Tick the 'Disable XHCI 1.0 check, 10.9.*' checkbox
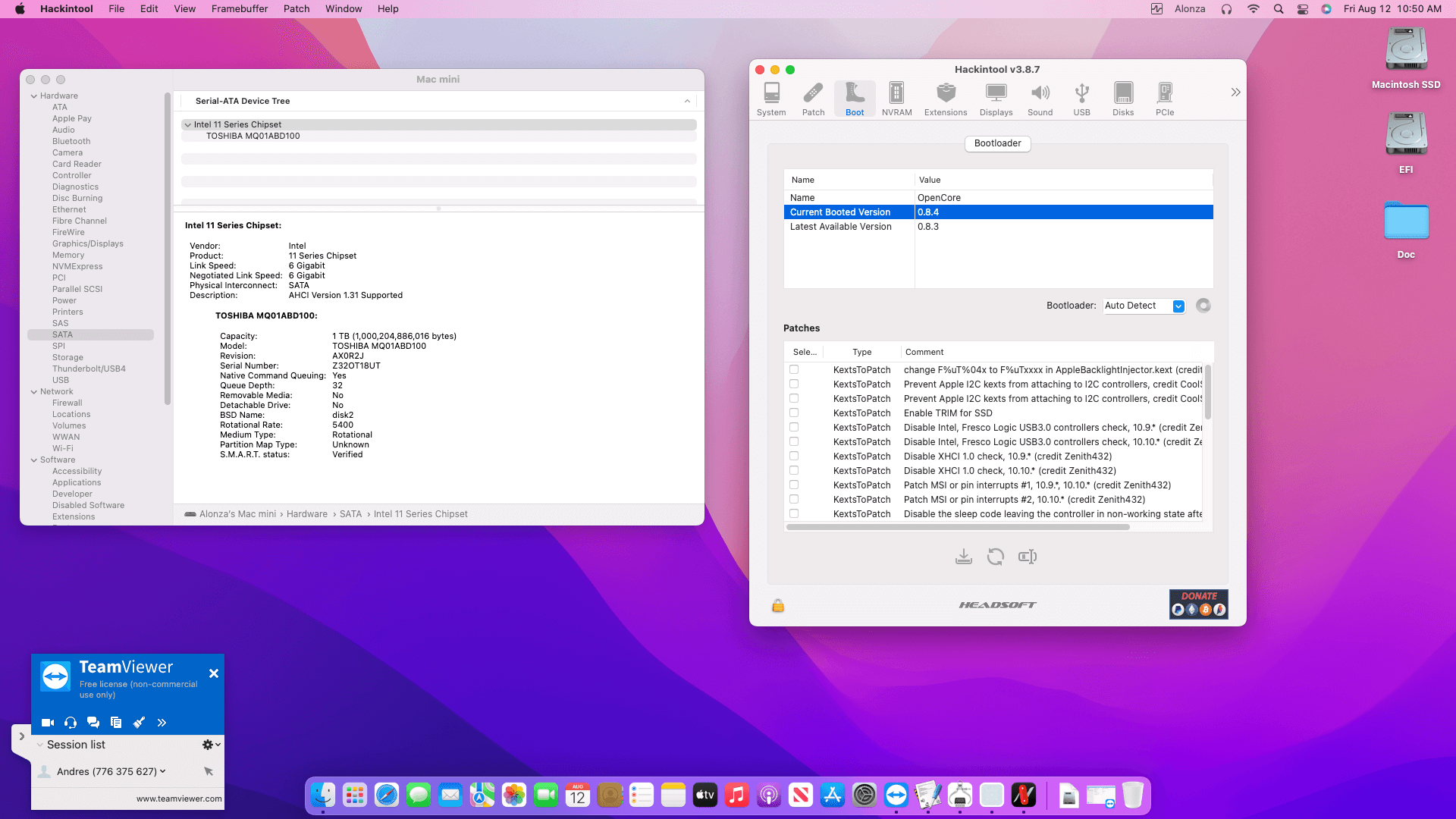This screenshot has width=1456, height=819. (794, 456)
